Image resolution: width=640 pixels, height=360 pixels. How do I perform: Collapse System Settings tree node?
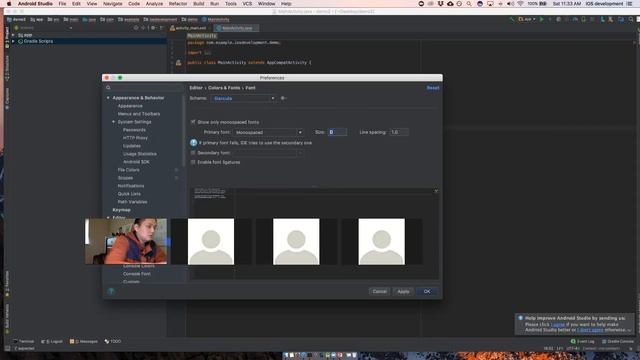(113, 122)
